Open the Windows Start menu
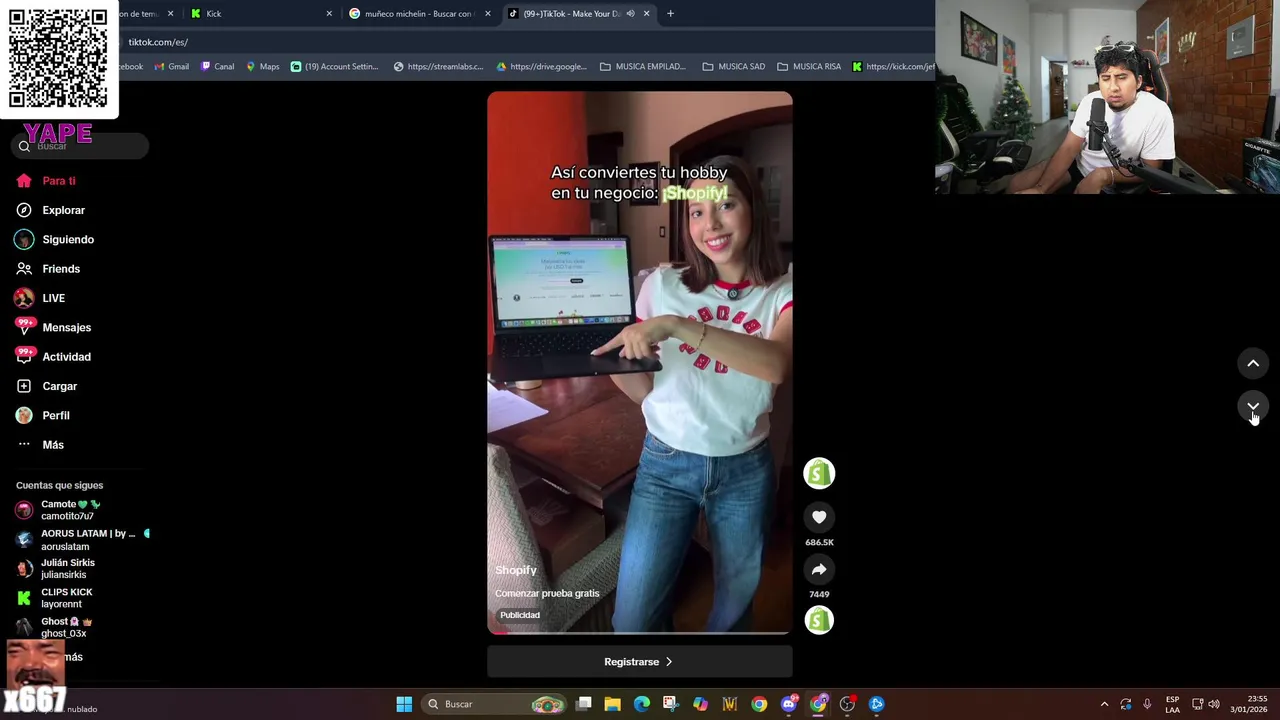This screenshot has height=720, width=1280. coord(404,704)
